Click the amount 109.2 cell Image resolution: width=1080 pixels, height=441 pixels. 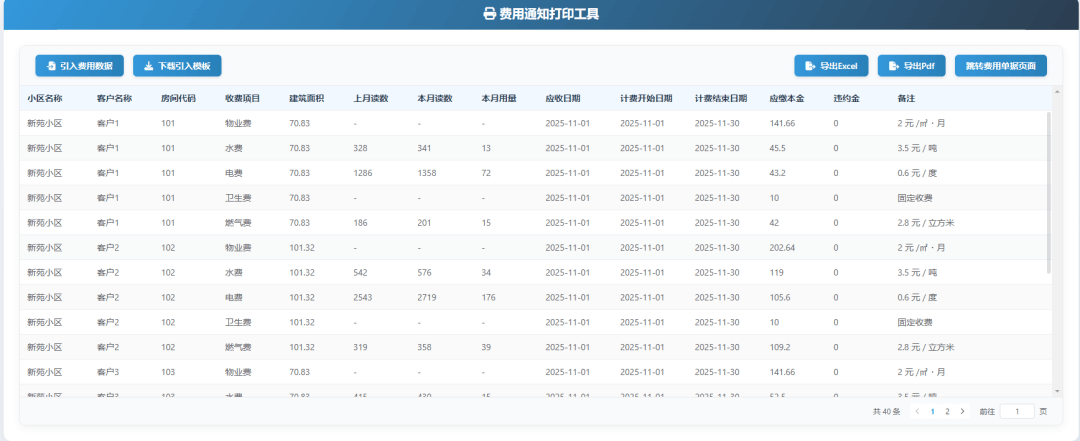780,347
